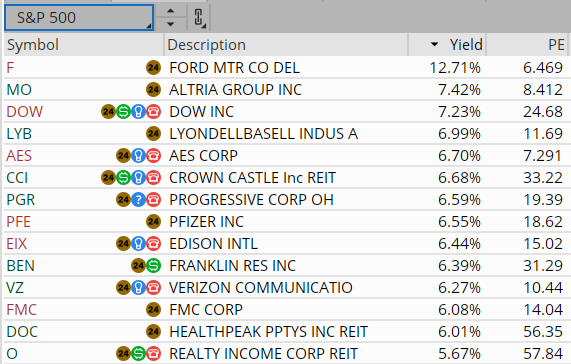Select the VZ ticker symbol
This screenshot has height=364, width=571.
[x=15, y=288]
